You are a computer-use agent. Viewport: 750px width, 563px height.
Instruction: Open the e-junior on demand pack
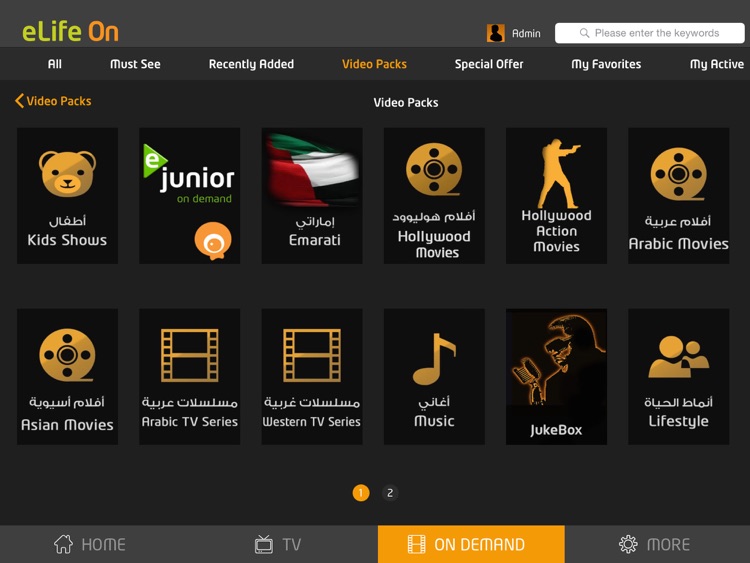tap(189, 196)
